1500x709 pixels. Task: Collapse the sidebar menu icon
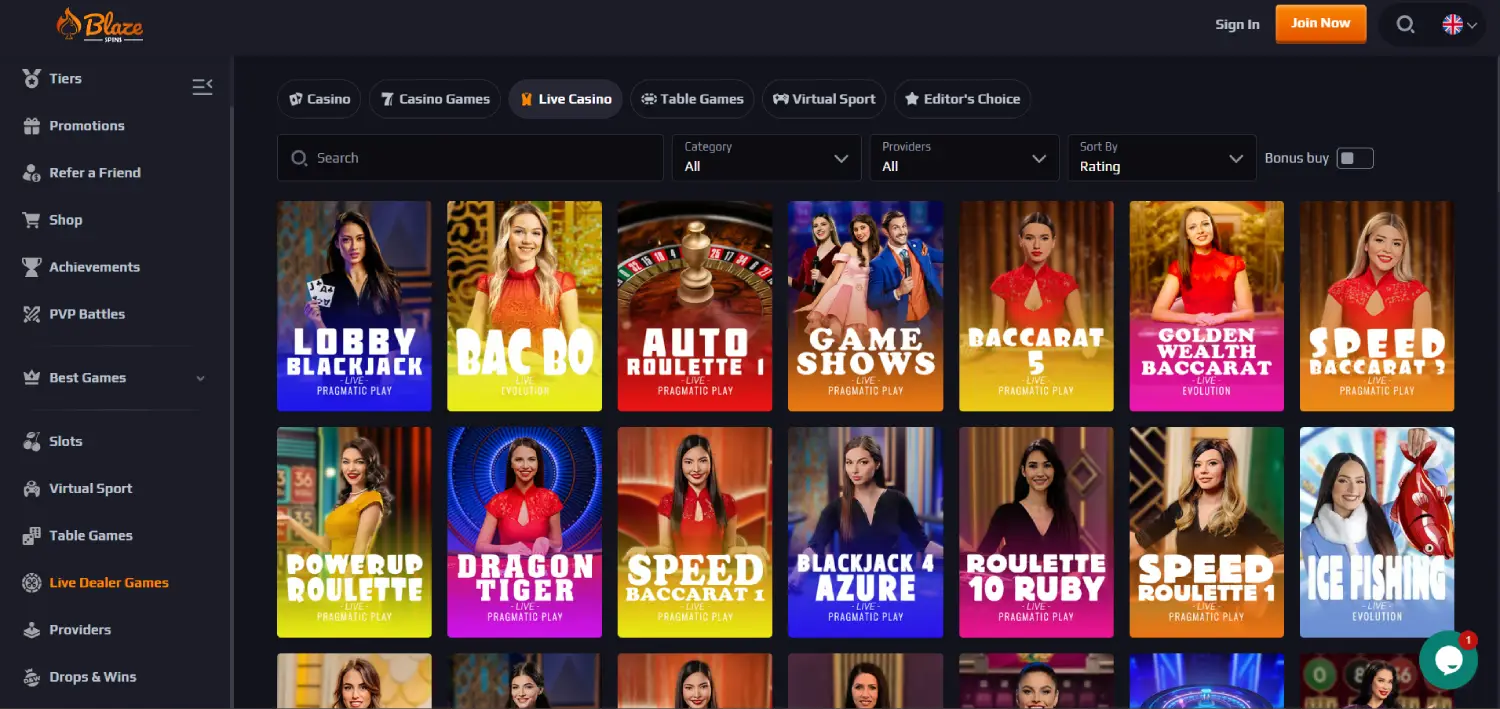coord(202,87)
